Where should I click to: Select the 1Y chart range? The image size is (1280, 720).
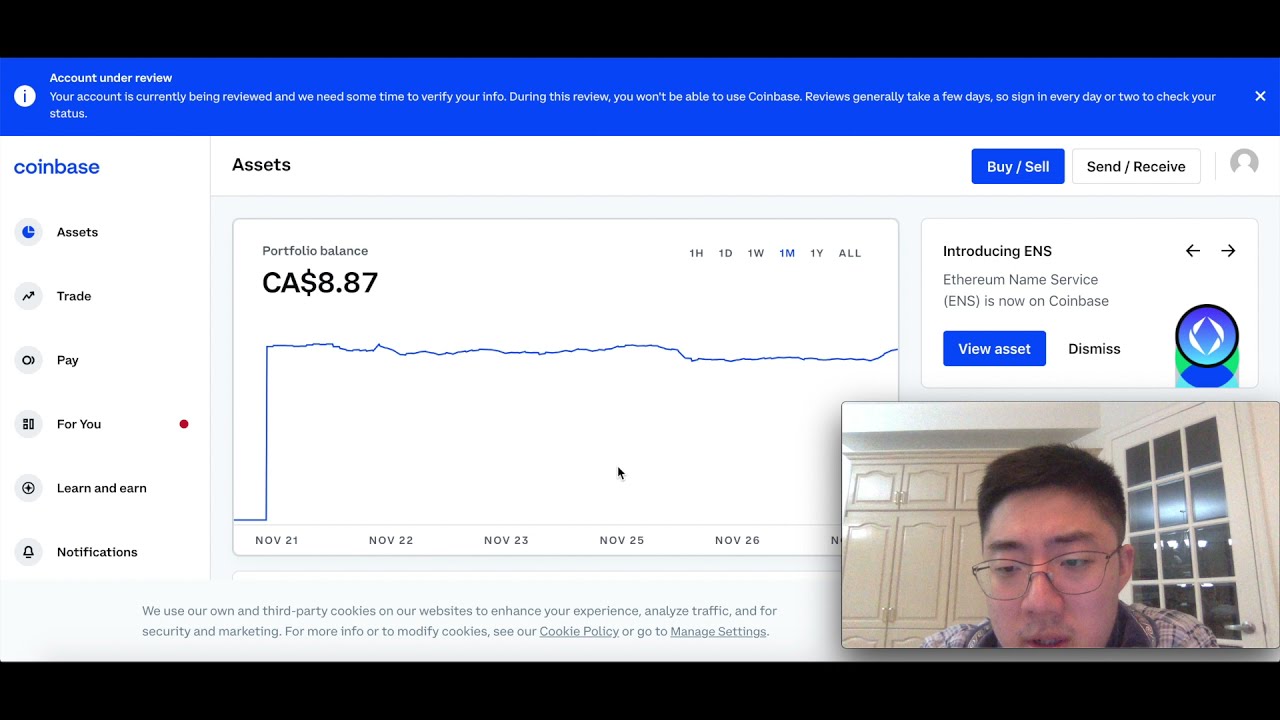(x=817, y=253)
